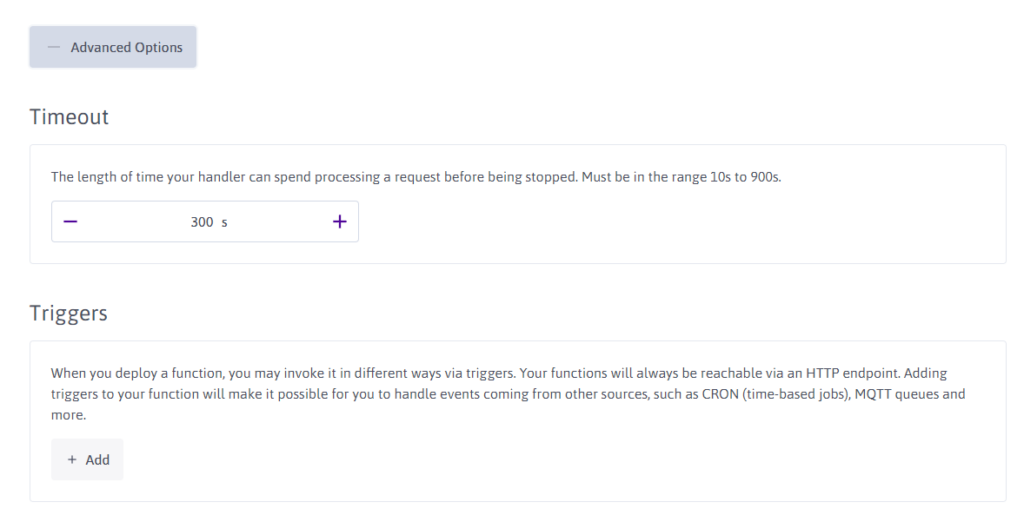Collapse the Advanced Options section
This screenshot has width=1024, height=522.
click(x=113, y=47)
